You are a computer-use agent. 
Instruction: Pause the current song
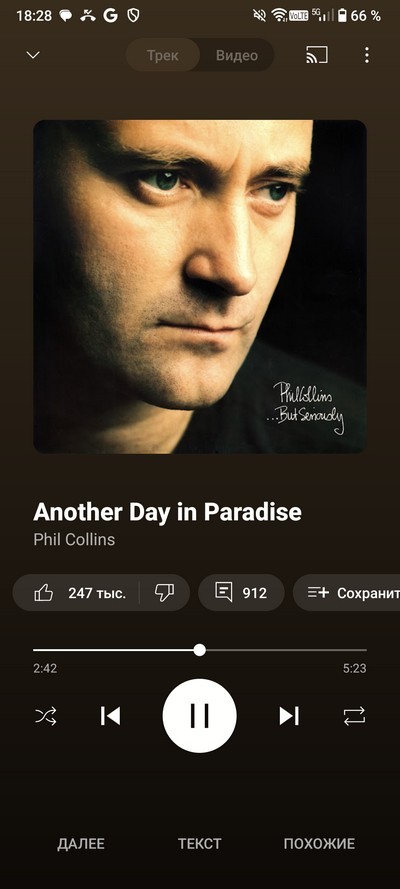[x=199, y=716]
